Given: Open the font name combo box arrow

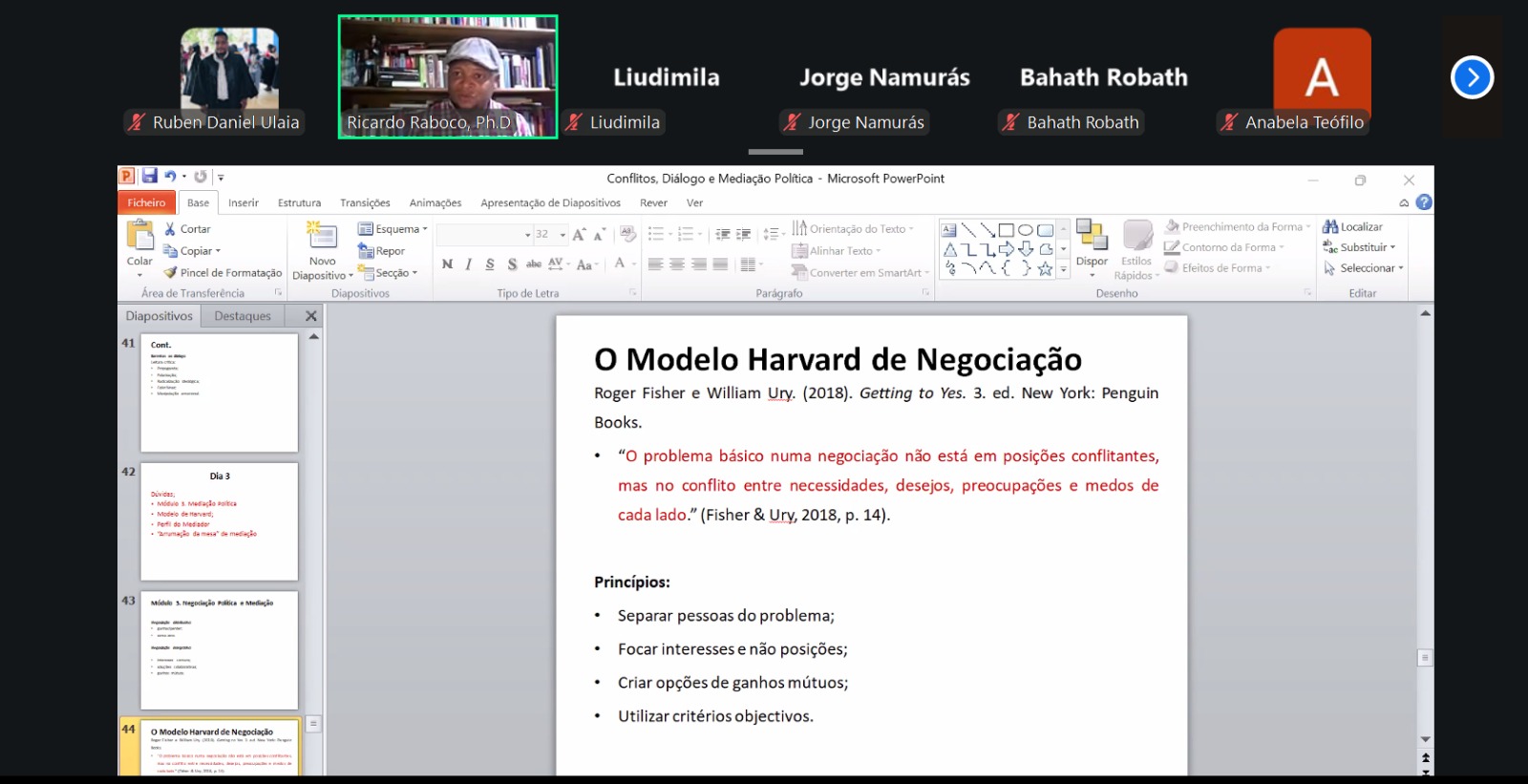Looking at the screenshot, I should [x=527, y=235].
